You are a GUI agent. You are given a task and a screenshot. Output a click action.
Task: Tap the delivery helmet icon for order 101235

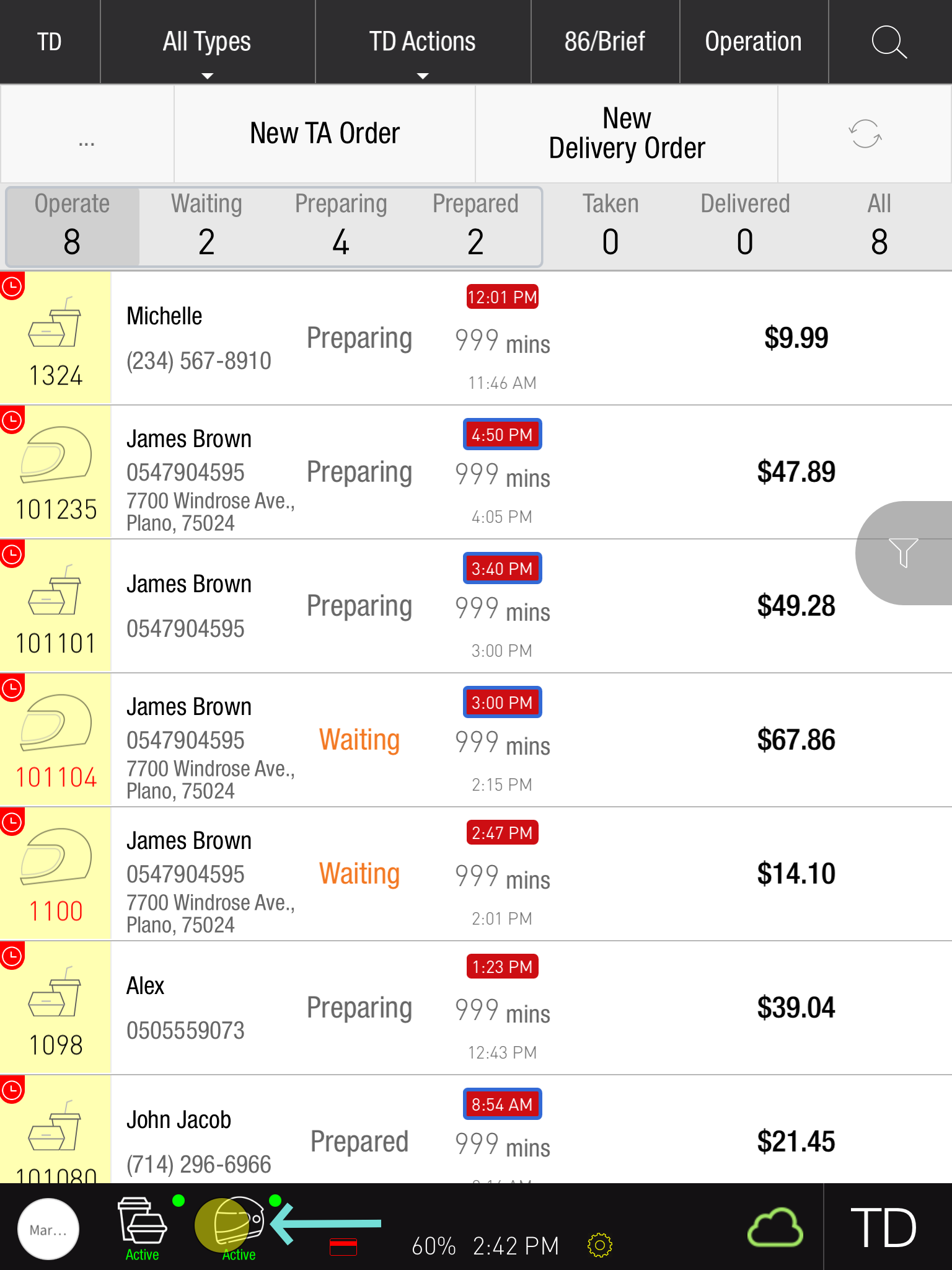(56, 456)
